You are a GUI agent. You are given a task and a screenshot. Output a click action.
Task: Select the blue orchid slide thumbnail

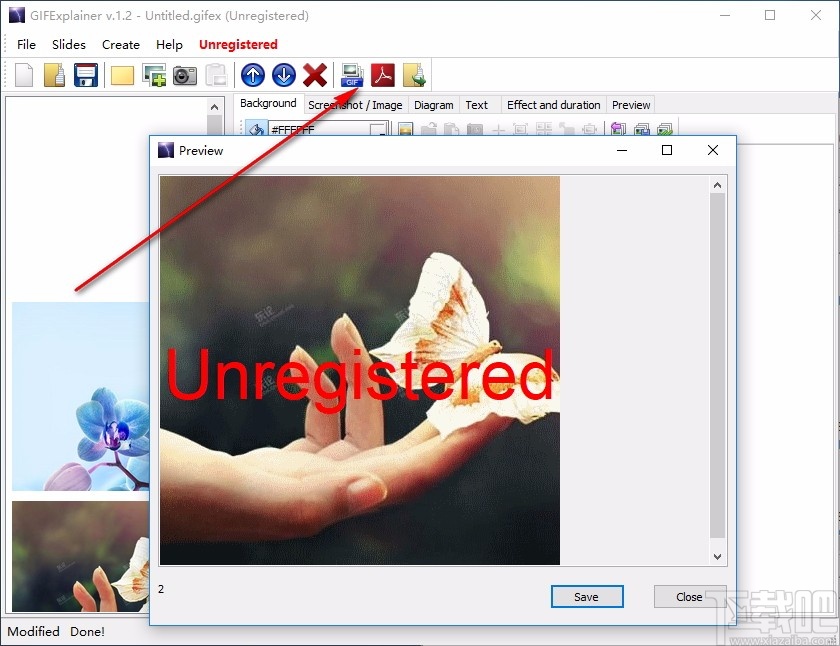coord(80,396)
